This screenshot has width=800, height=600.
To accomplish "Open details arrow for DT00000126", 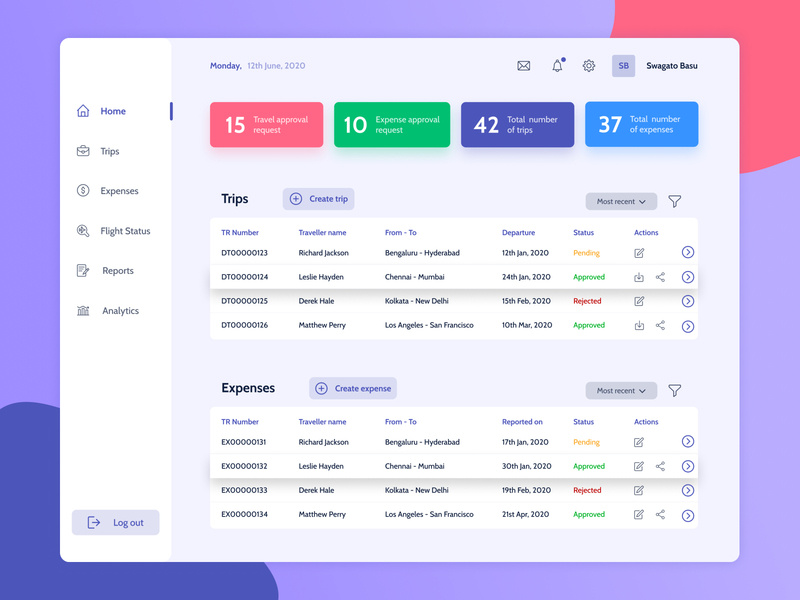I will 688,326.
